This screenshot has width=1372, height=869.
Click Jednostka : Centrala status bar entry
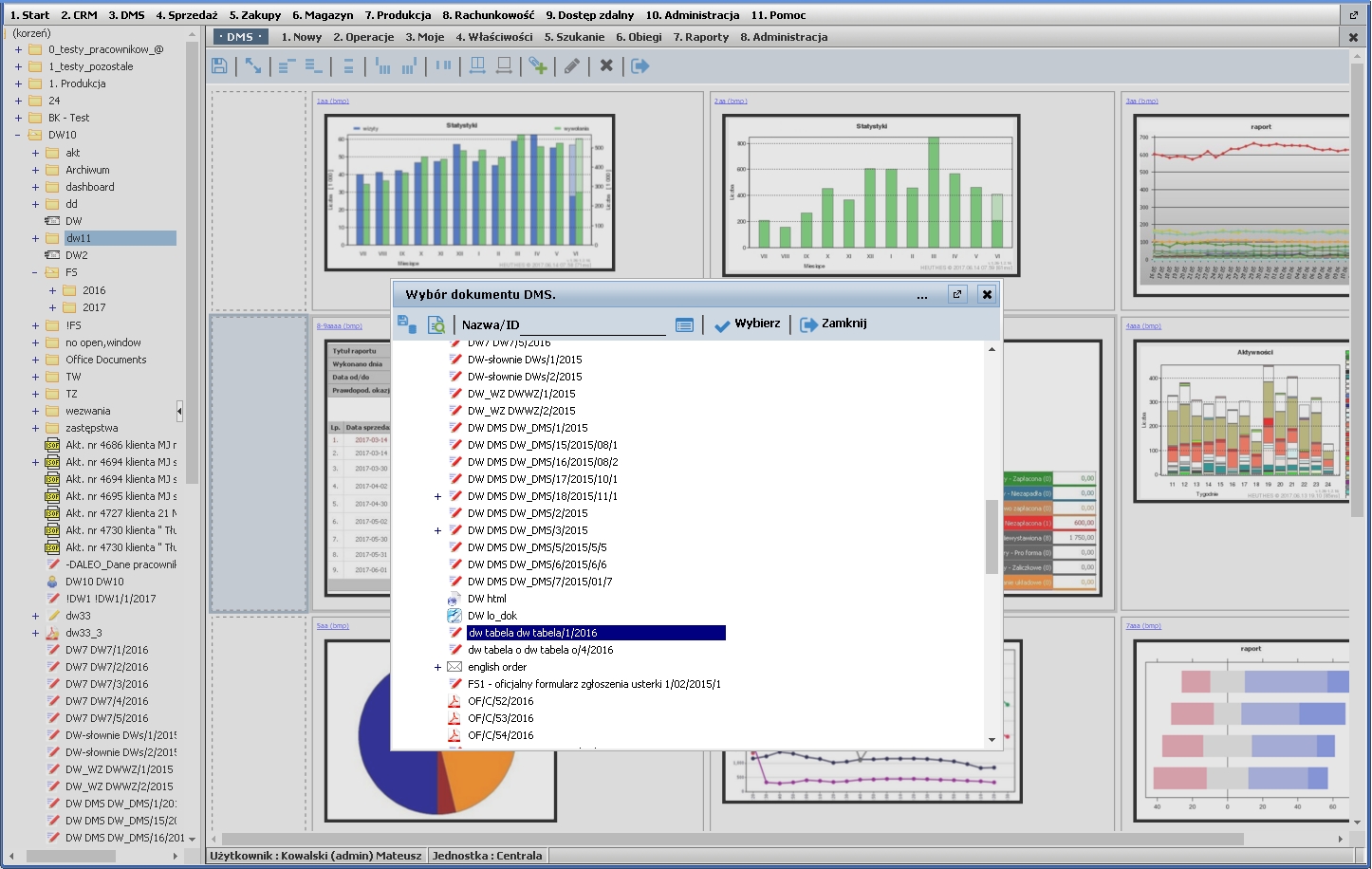[487, 855]
